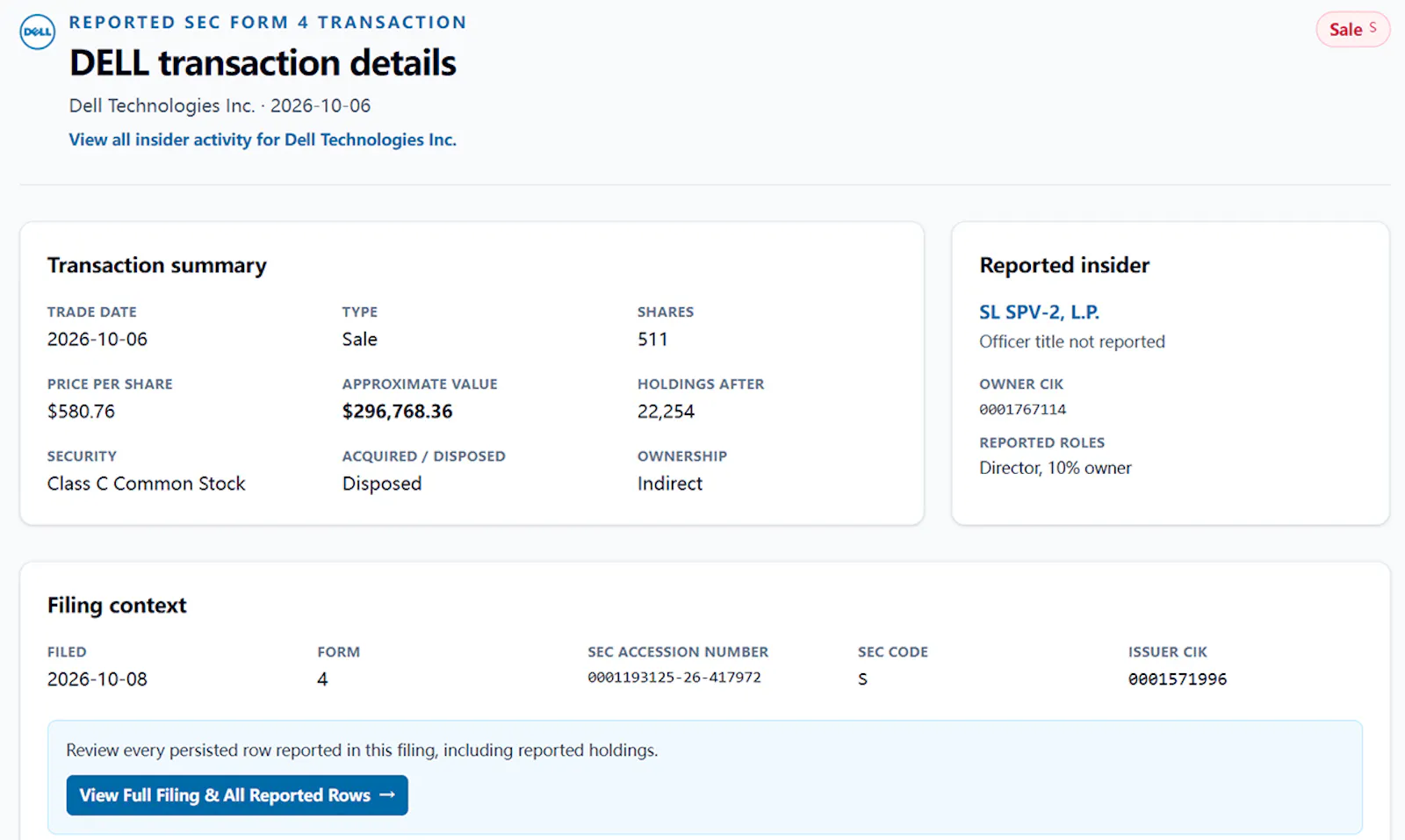Select the Disposed value
The width and height of the screenshot is (1405, 840).
pyautogui.click(x=382, y=484)
